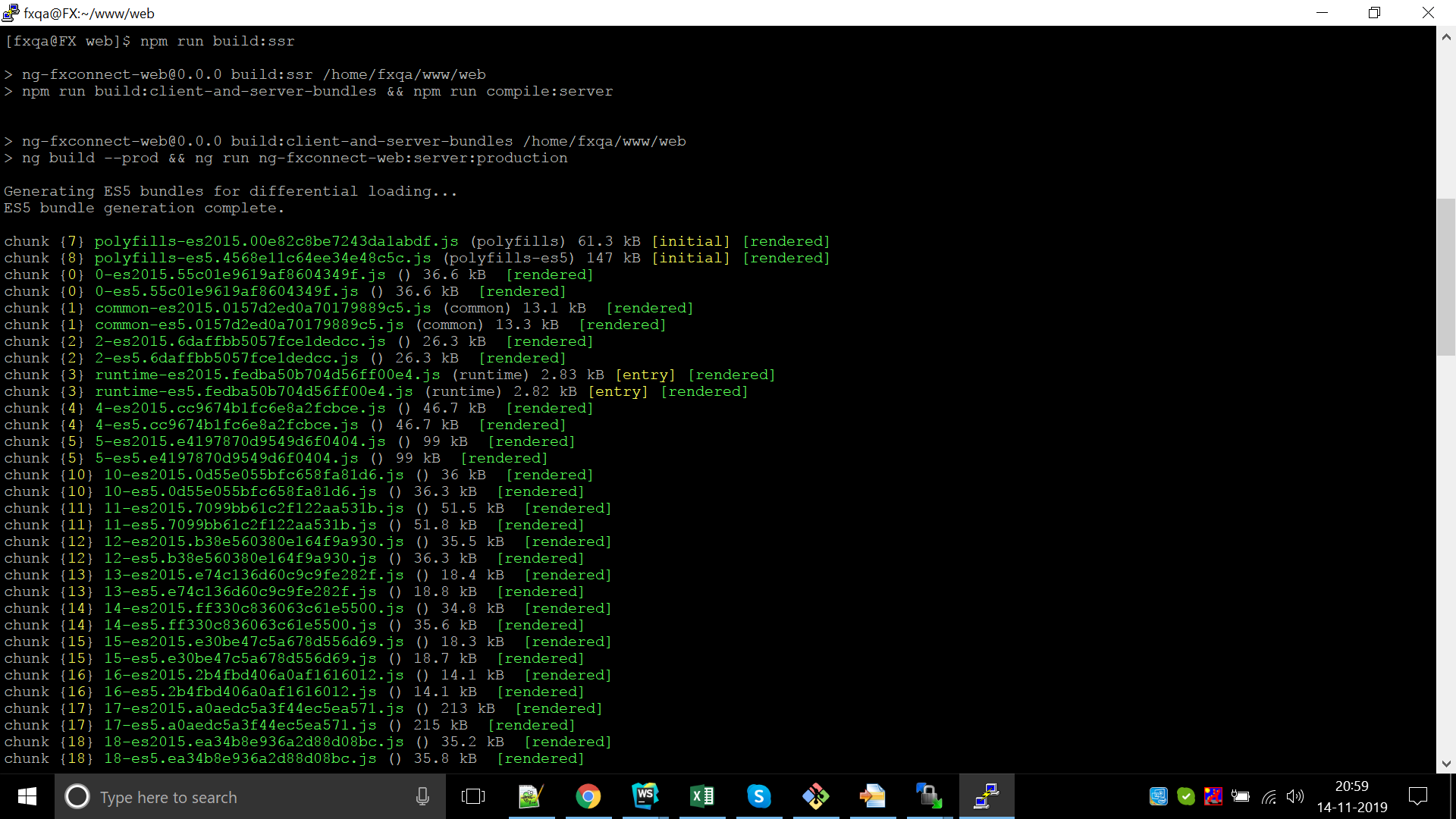Open Notepad++ from the taskbar
The height and width of the screenshot is (819, 1456).
pos(531,796)
